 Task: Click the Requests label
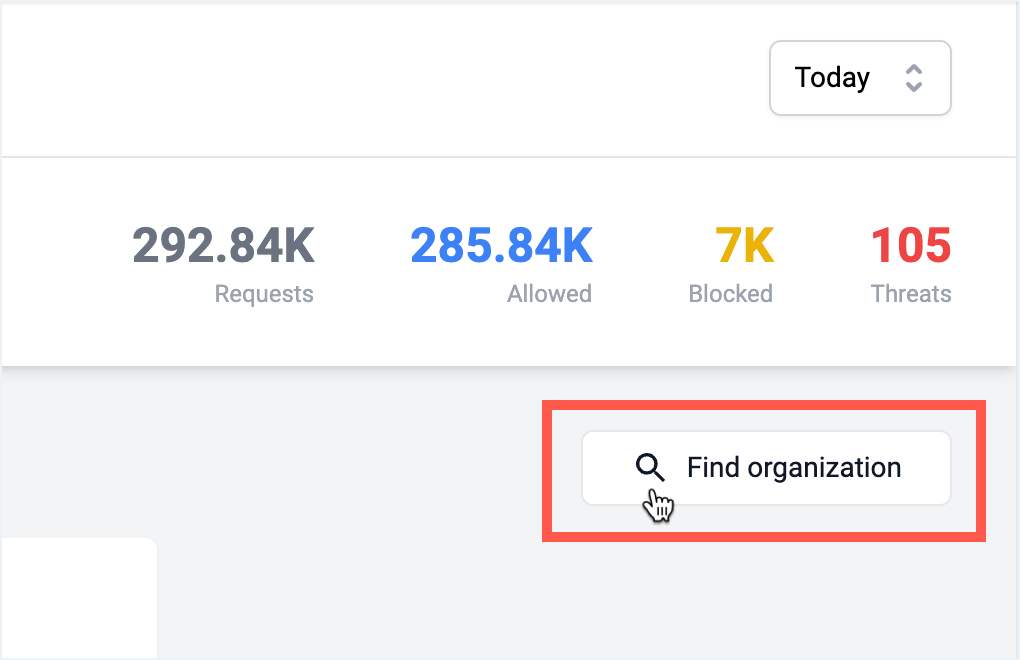tap(264, 294)
